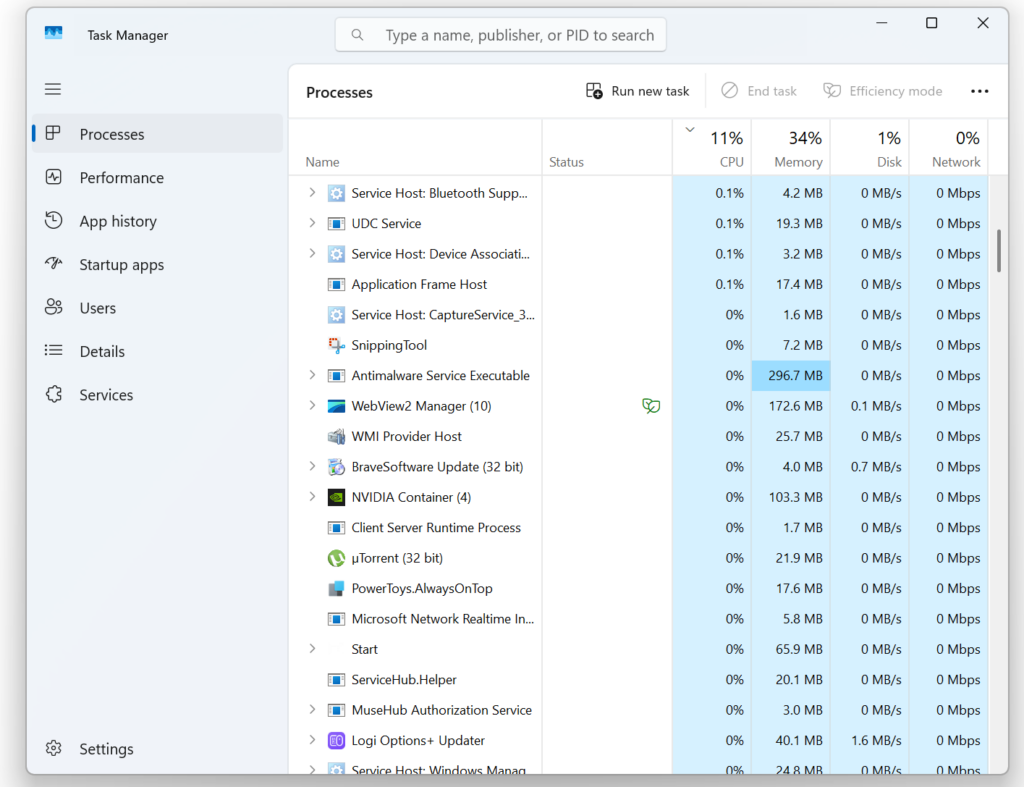Image resolution: width=1024 pixels, height=787 pixels.
Task: Expand the WebView2 Manager process group
Action: coord(312,406)
